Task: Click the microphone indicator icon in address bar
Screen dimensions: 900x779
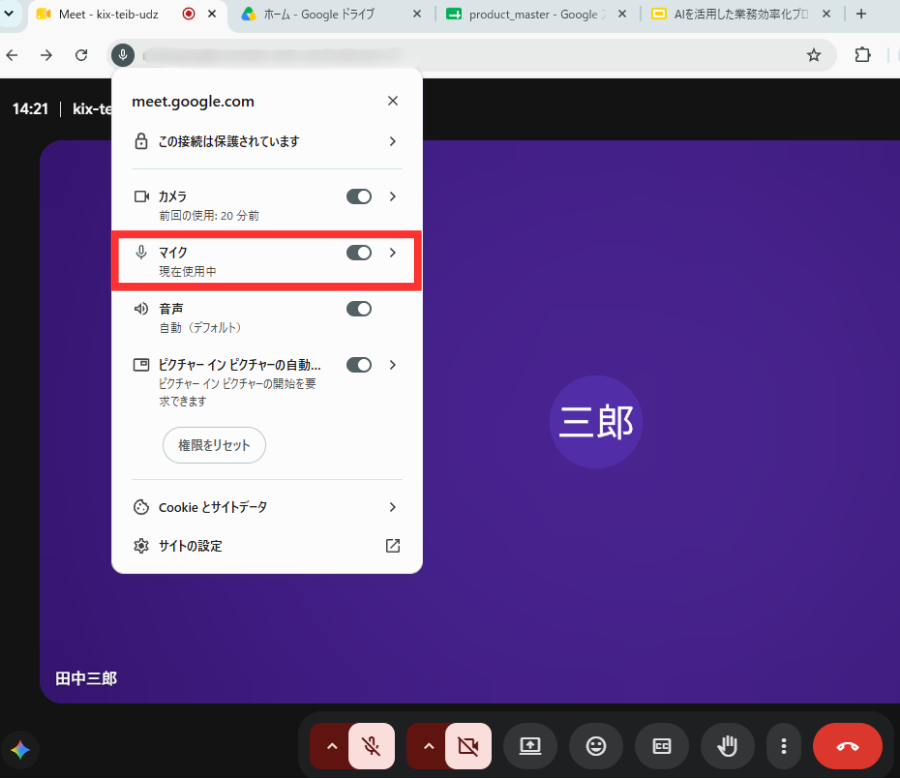Action: click(122, 55)
